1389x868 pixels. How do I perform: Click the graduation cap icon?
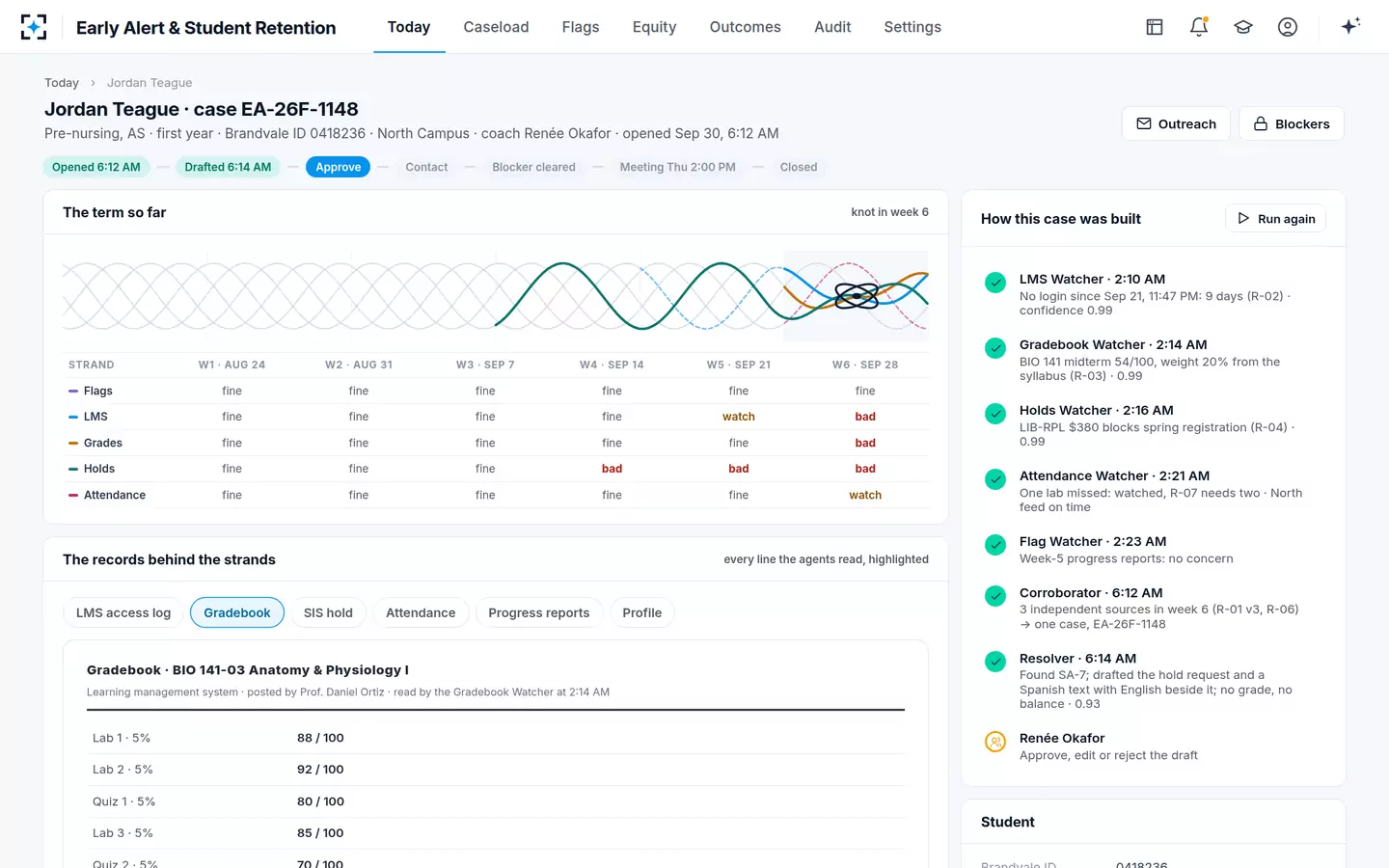click(1243, 27)
